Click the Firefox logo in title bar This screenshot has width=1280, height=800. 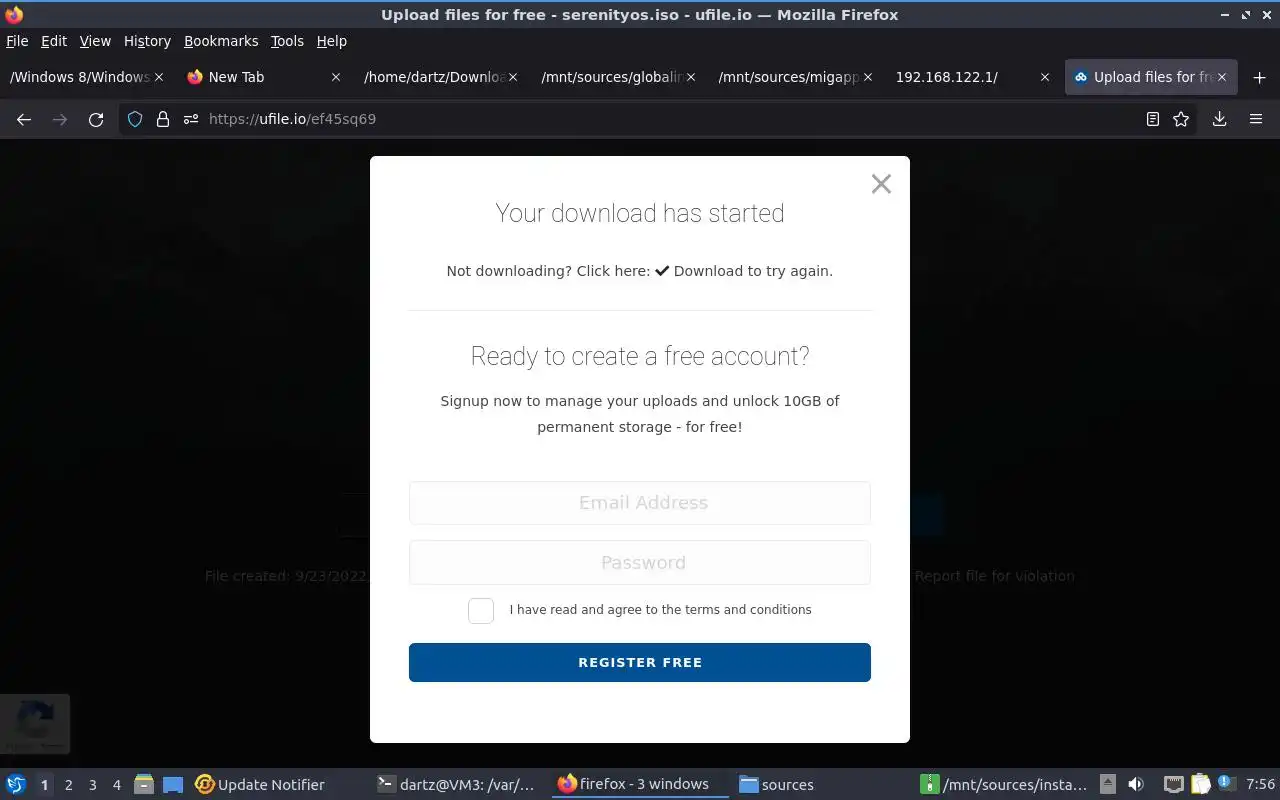(14, 15)
